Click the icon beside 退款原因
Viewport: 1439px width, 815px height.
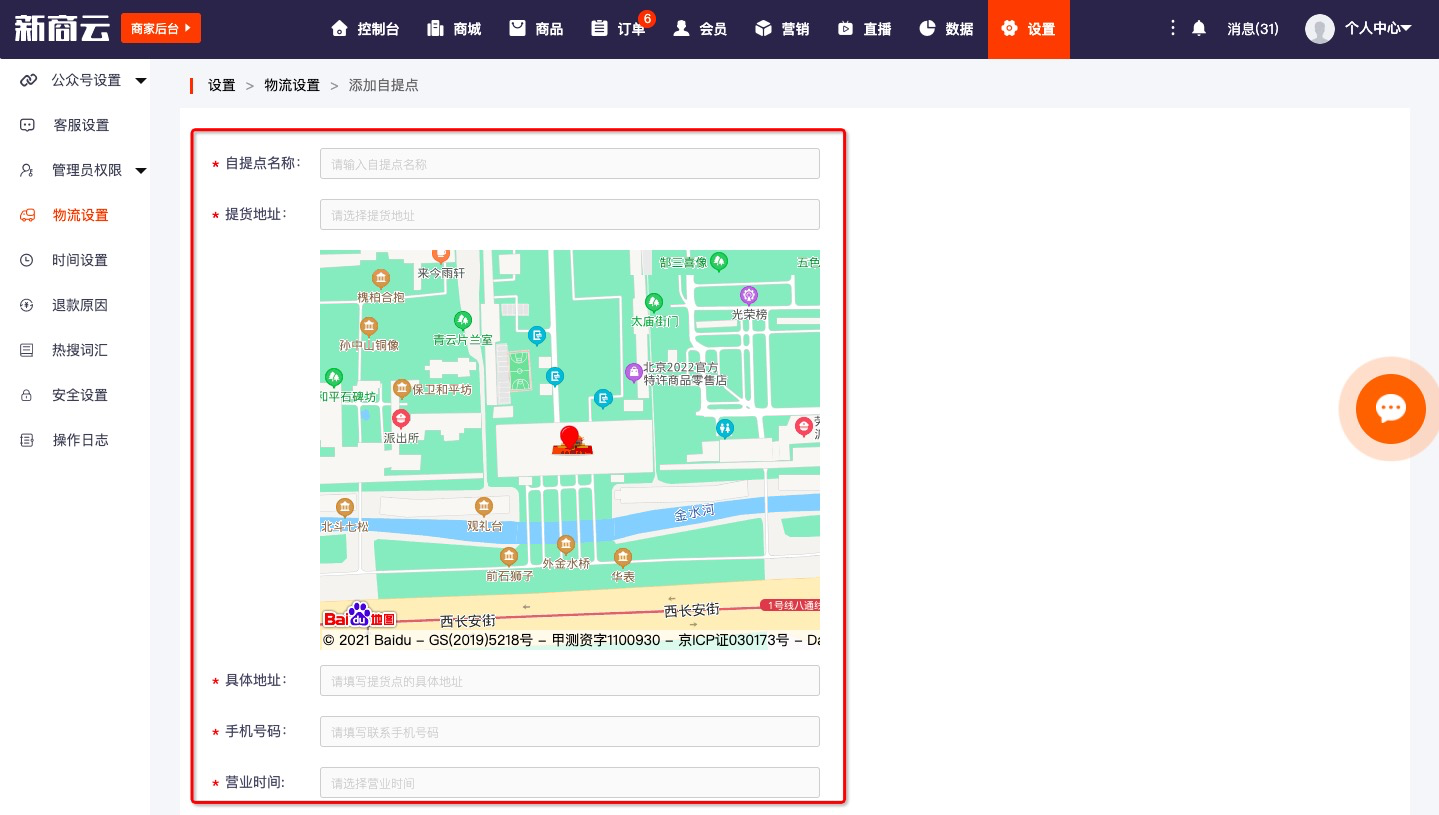click(27, 305)
